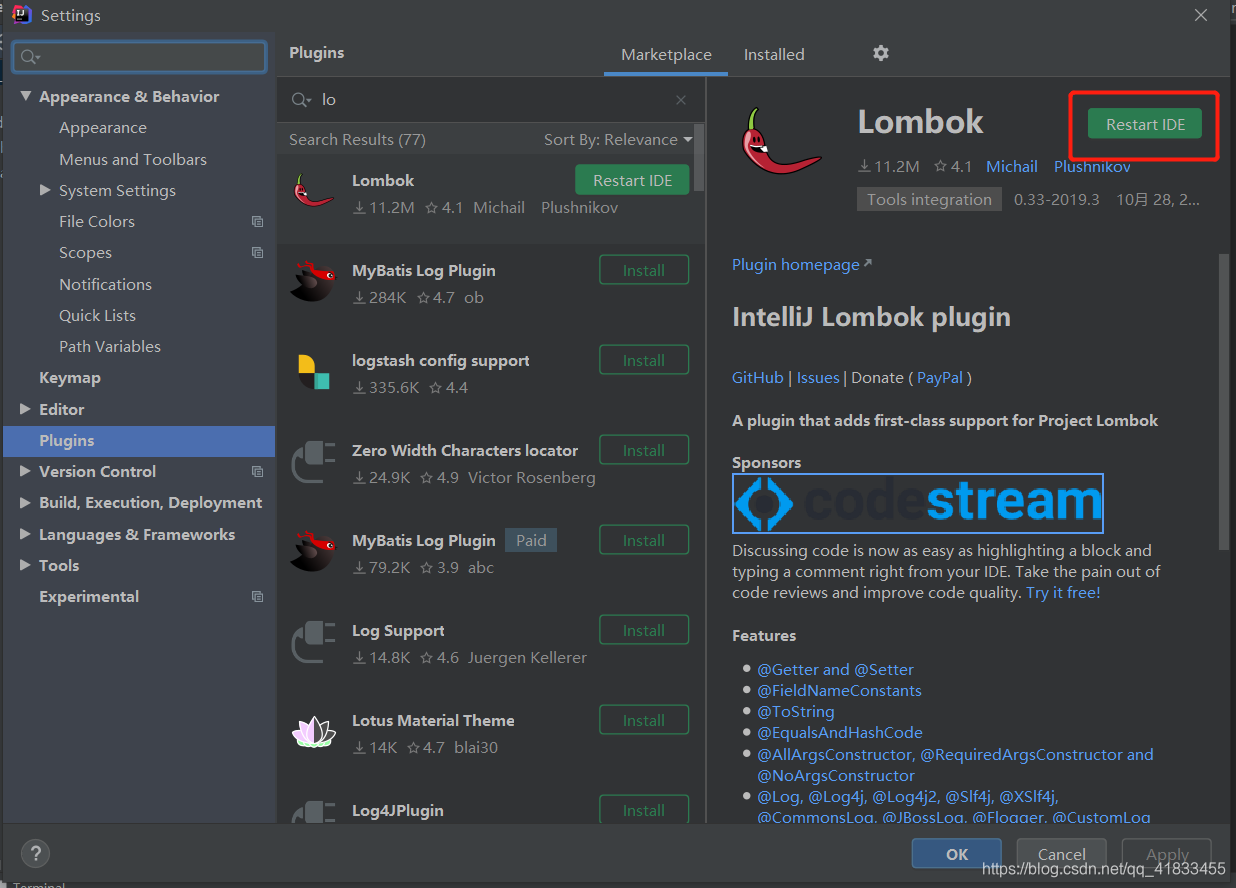The height and width of the screenshot is (888, 1236).
Task: Click the Lotus Material Theme lotus icon
Action: click(x=313, y=732)
